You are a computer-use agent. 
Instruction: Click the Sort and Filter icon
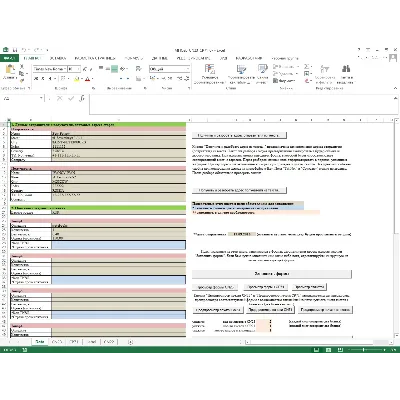tap(324, 69)
